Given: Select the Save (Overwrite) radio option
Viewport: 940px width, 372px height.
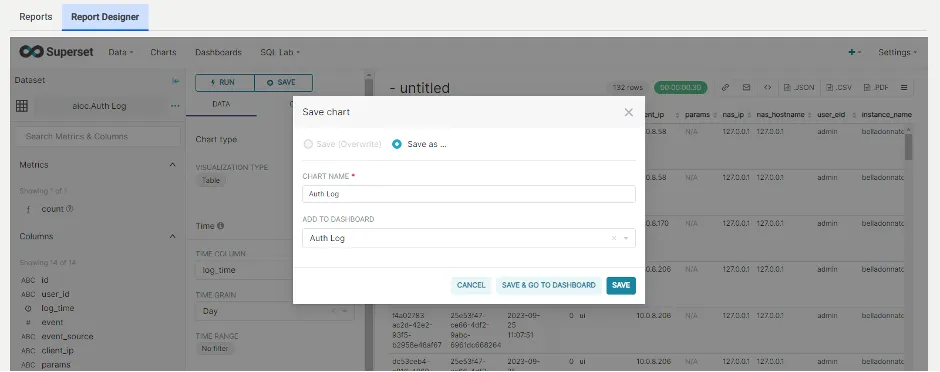Looking at the screenshot, I should click(308, 144).
